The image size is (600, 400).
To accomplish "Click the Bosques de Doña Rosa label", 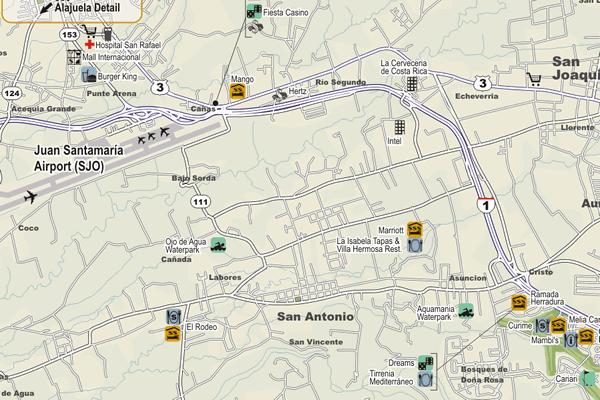I will (x=484, y=375).
